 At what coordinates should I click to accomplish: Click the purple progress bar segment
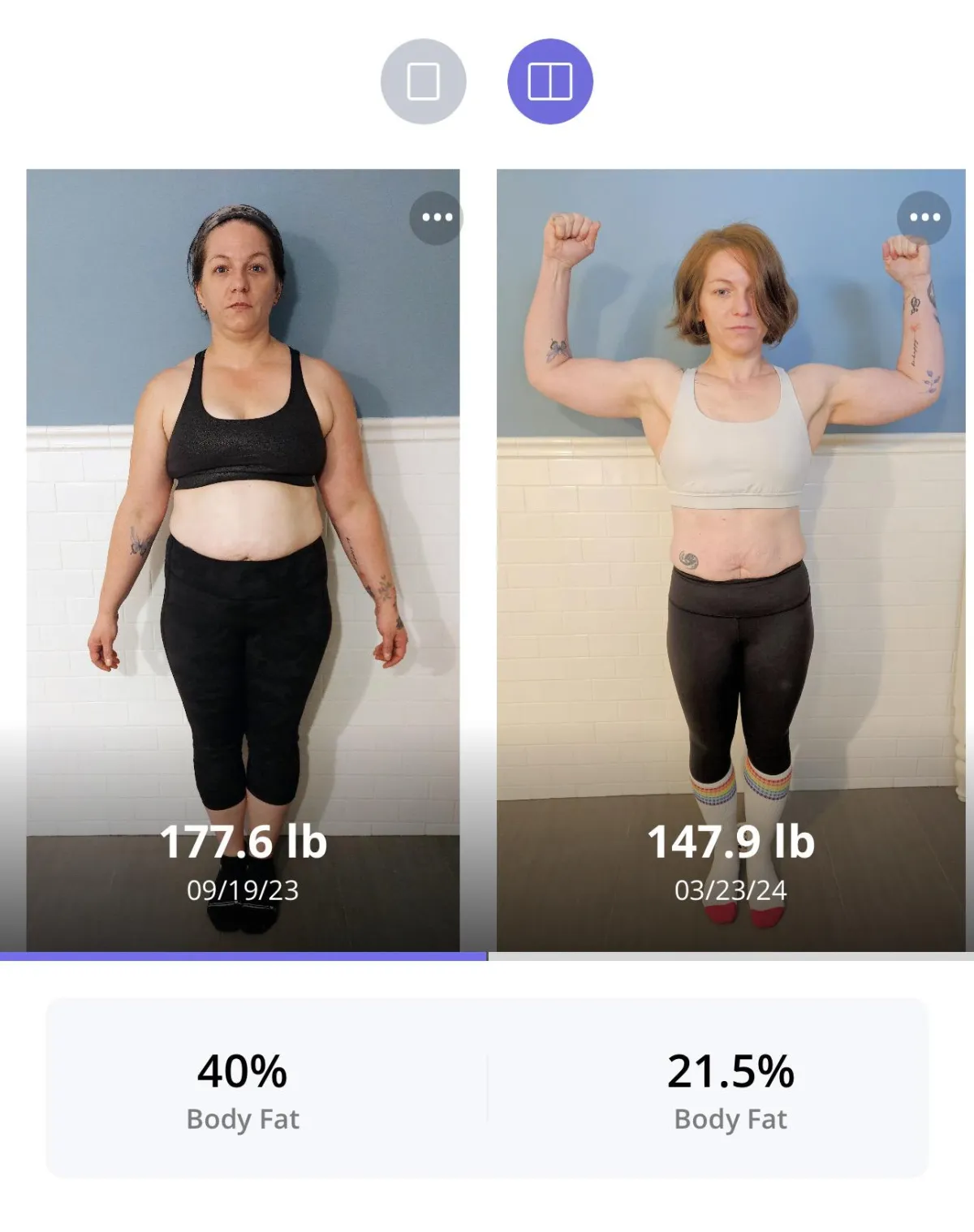[x=243, y=957]
